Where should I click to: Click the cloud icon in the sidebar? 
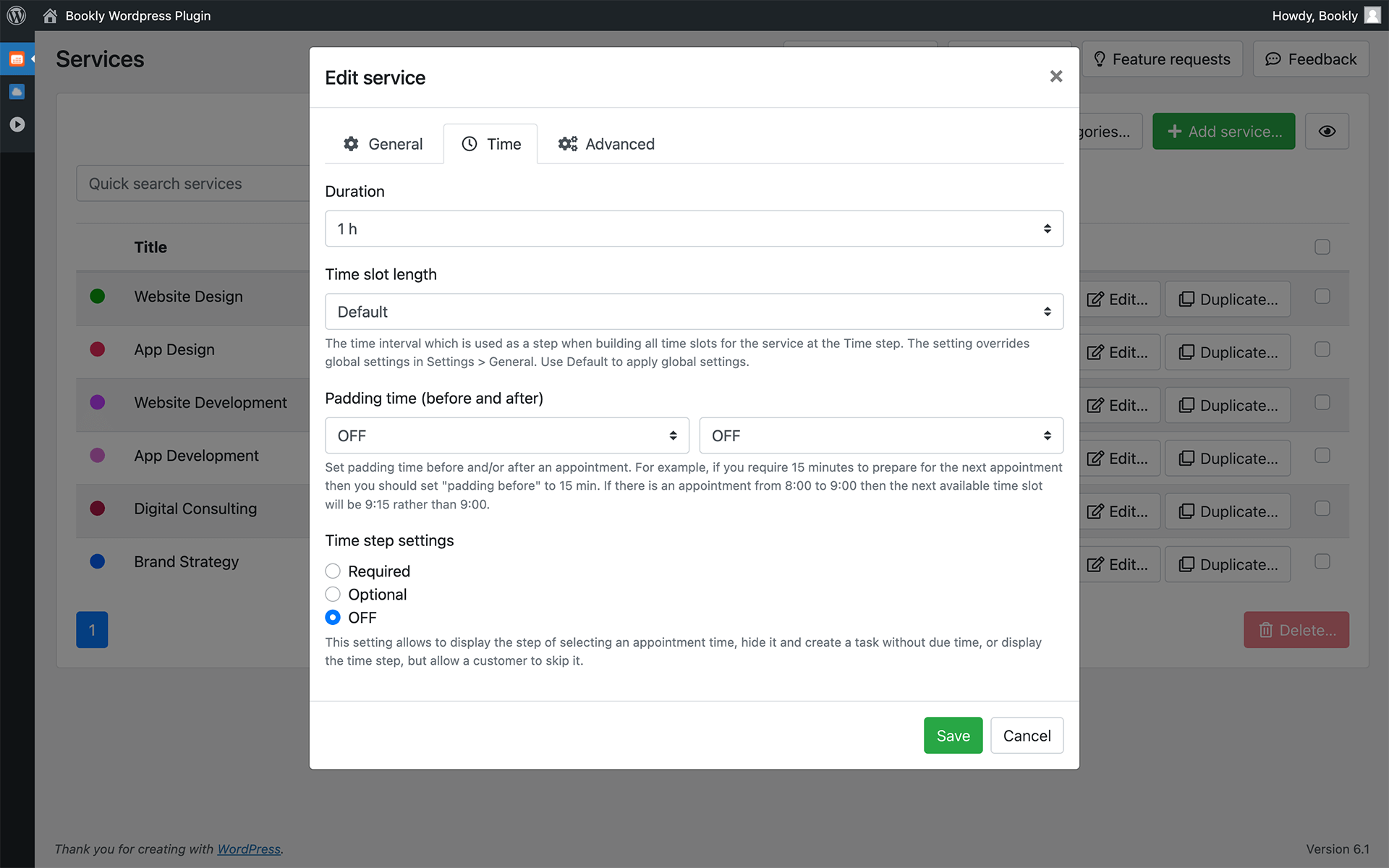[x=17, y=92]
